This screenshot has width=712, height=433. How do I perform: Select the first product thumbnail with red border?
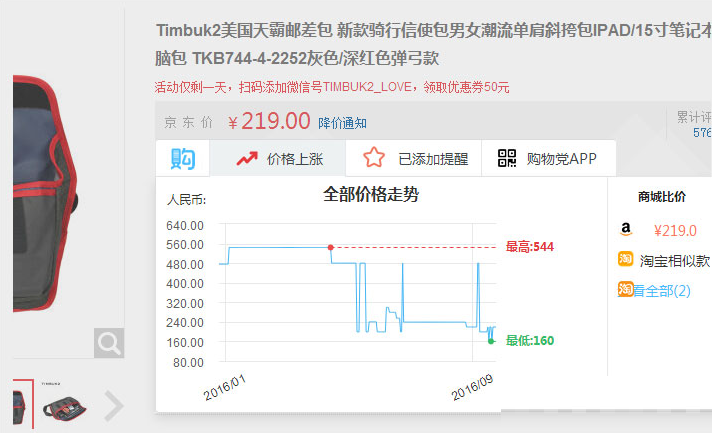pyautogui.click(x=23, y=404)
